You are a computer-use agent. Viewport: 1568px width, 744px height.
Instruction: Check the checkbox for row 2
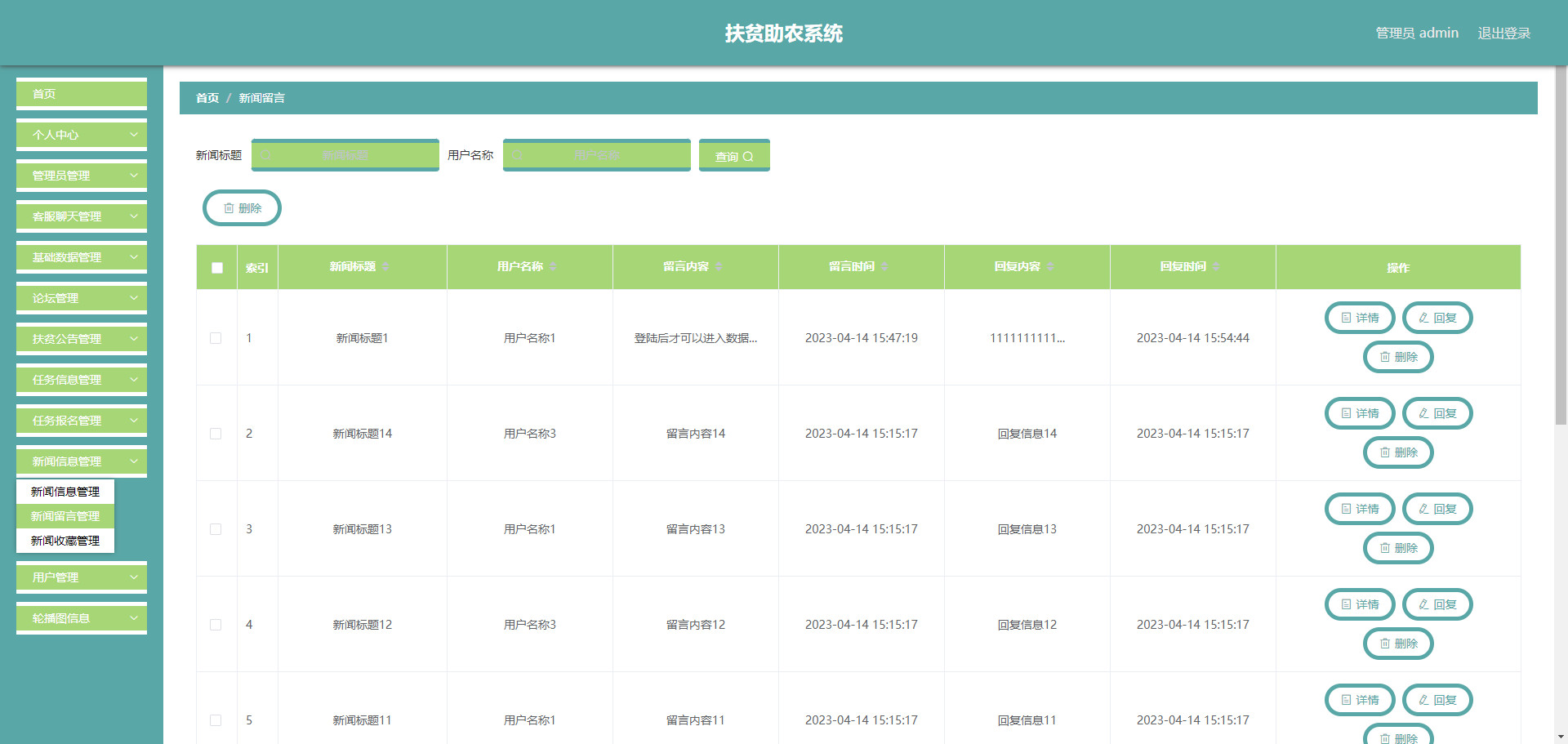pos(216,434)
